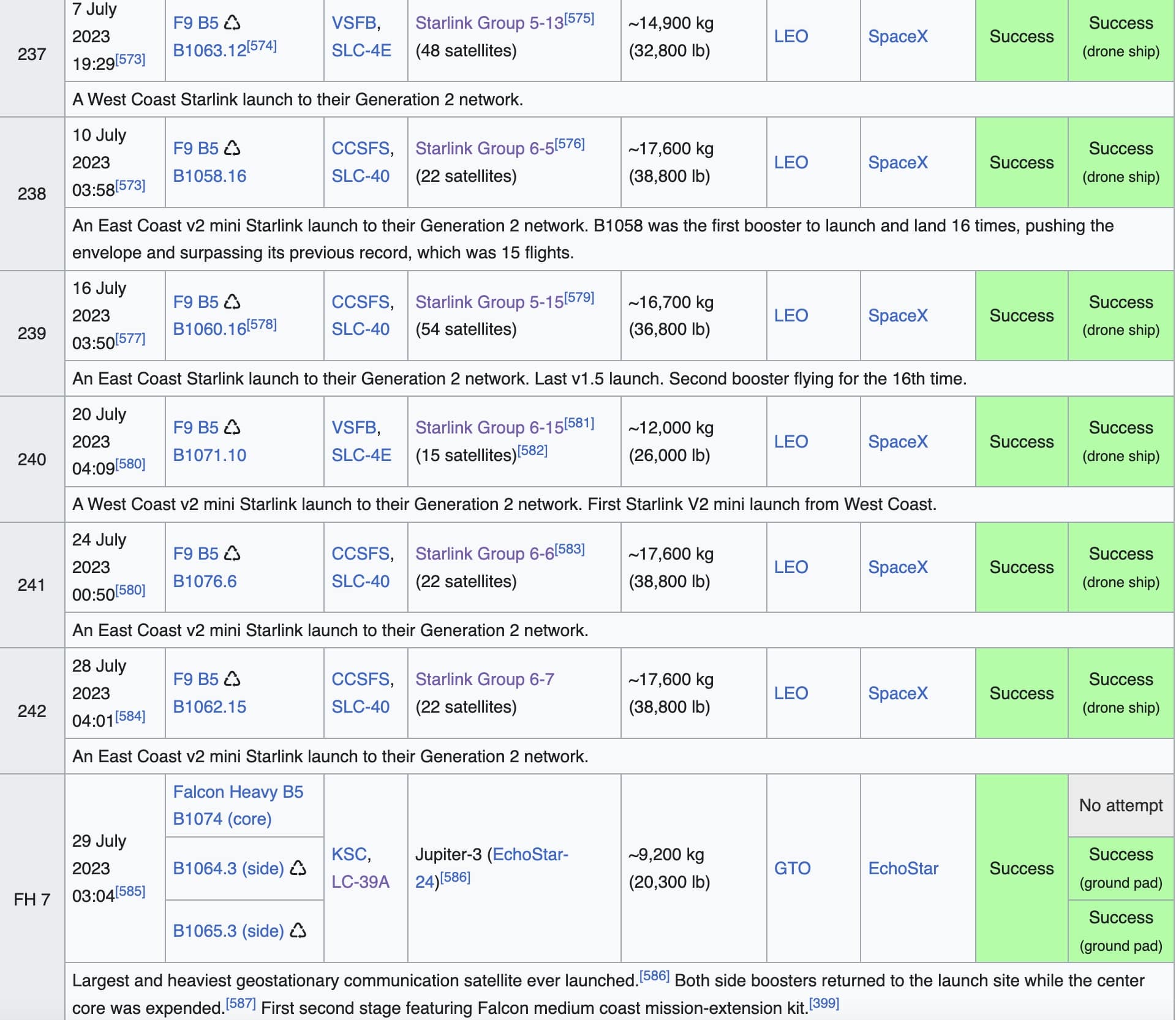
Task: Open B1074 (core) booster link
Action: tap(222, 819)
